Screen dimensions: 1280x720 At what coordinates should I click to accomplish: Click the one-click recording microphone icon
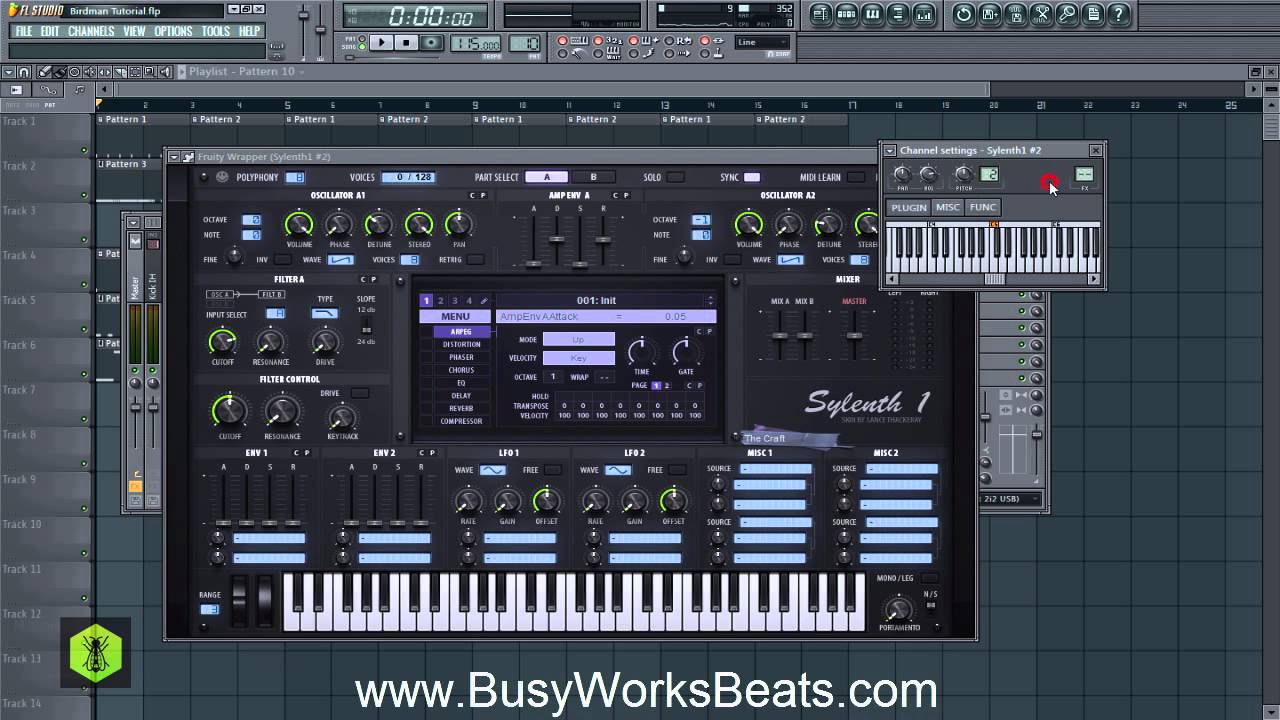[1068, 15]
